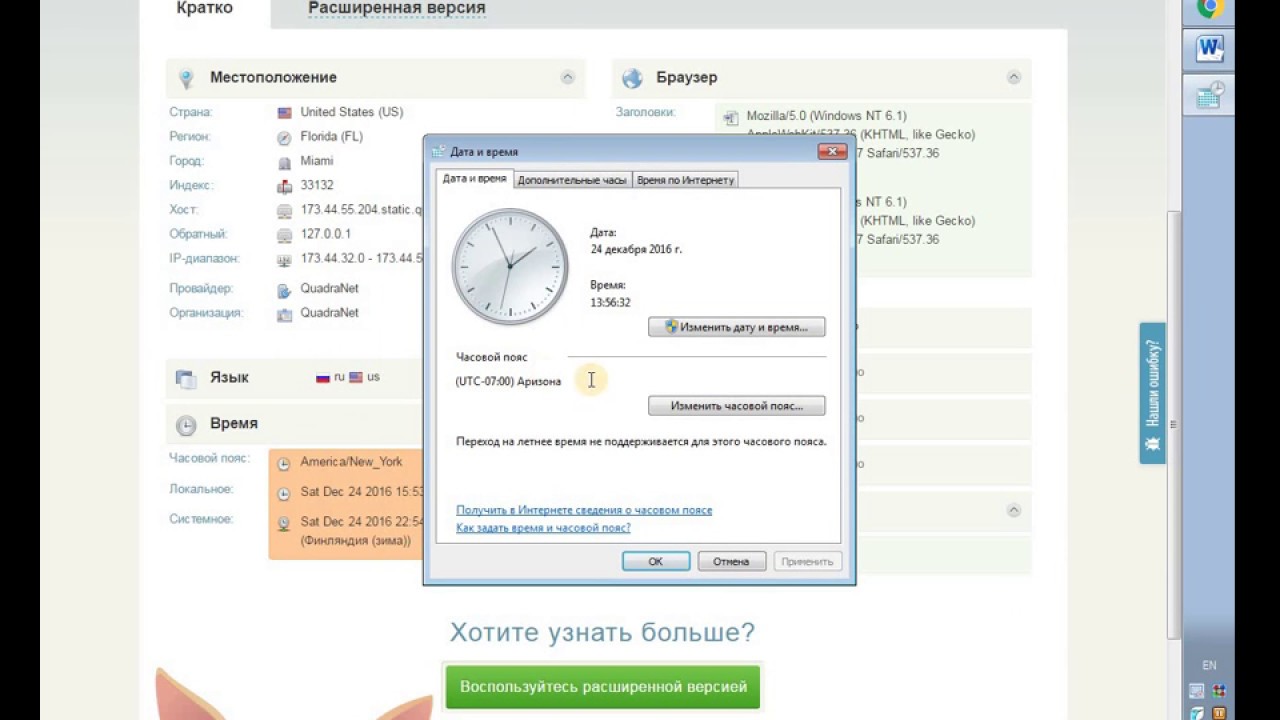The width and height of the screenshot is (1280, 720).
Task: Open the Дополнительные часы tab
Action: [573, 180]
